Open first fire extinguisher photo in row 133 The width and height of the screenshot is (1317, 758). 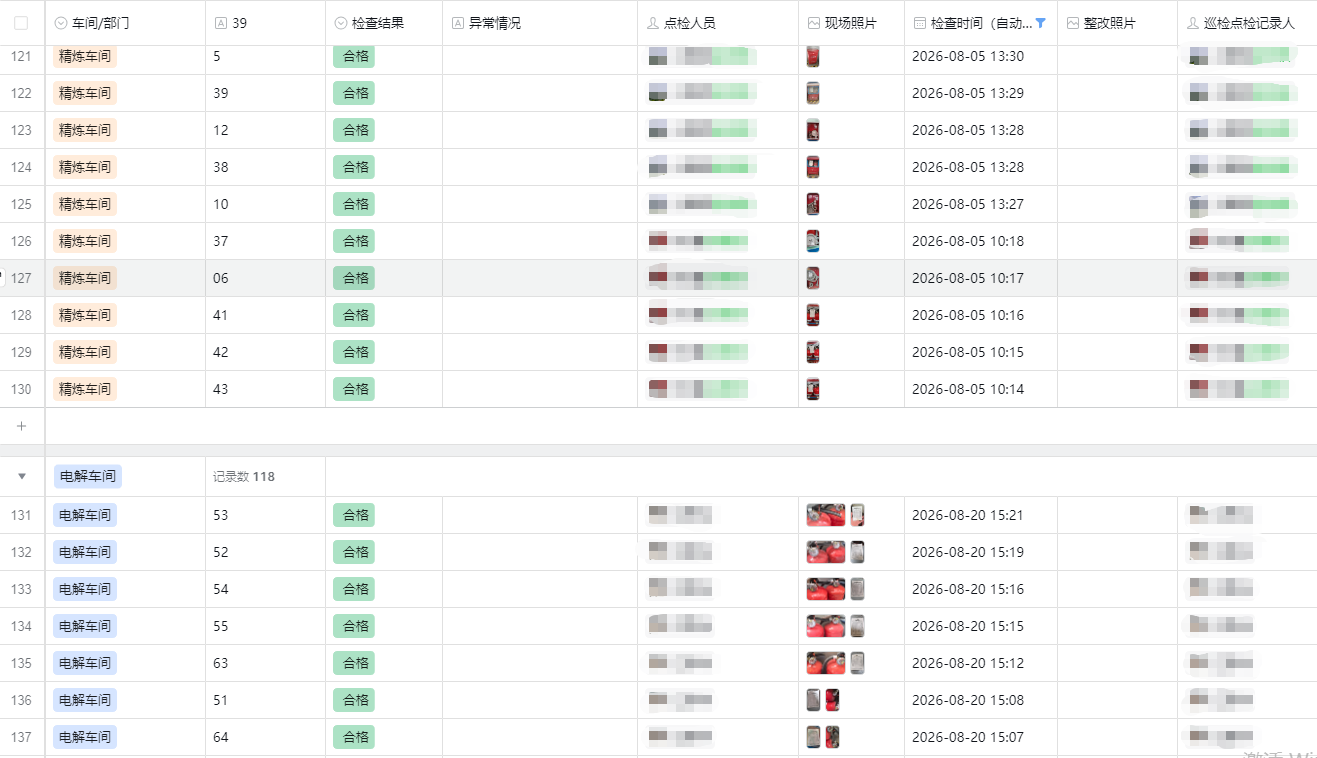[x=826, y=589]
